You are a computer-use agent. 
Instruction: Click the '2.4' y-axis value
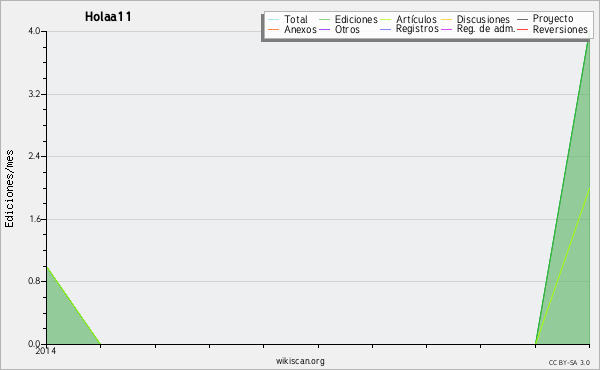(34, 156)
